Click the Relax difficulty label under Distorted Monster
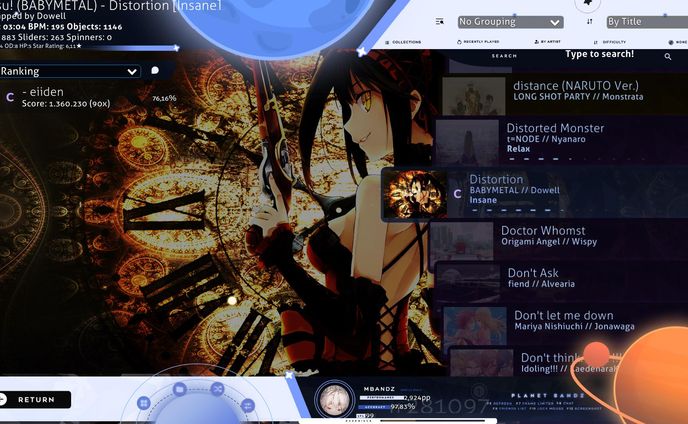Screen dimensions: 688x424 518,149
